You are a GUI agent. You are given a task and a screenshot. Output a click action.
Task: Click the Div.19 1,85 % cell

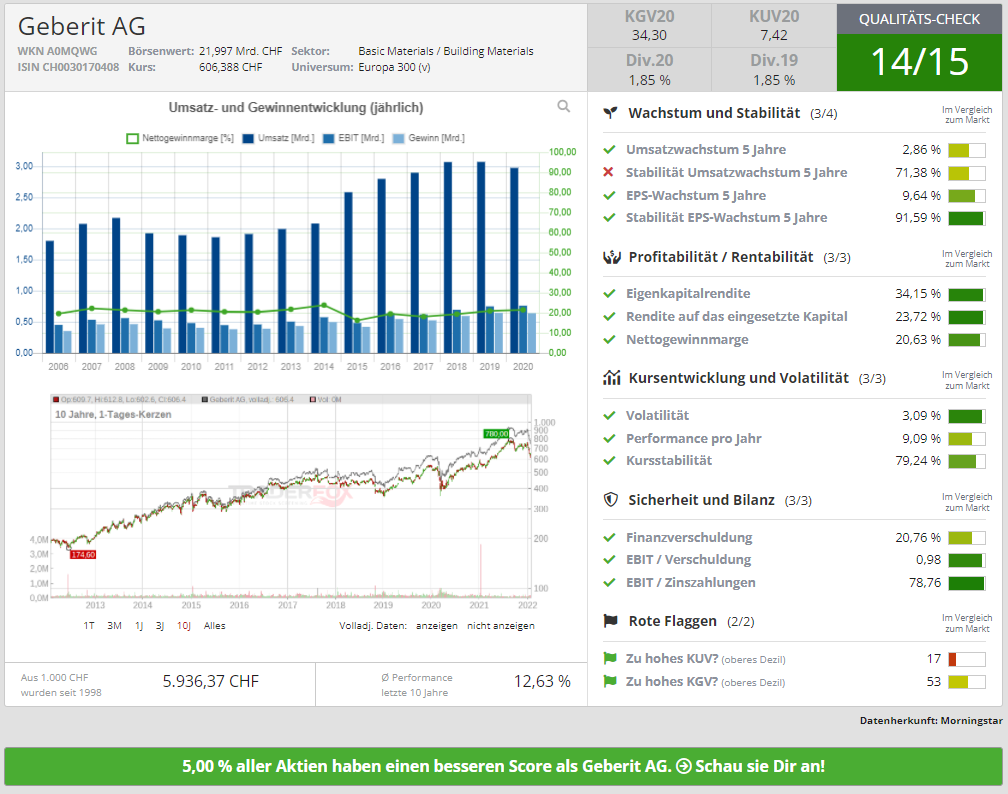click(774, 69)
